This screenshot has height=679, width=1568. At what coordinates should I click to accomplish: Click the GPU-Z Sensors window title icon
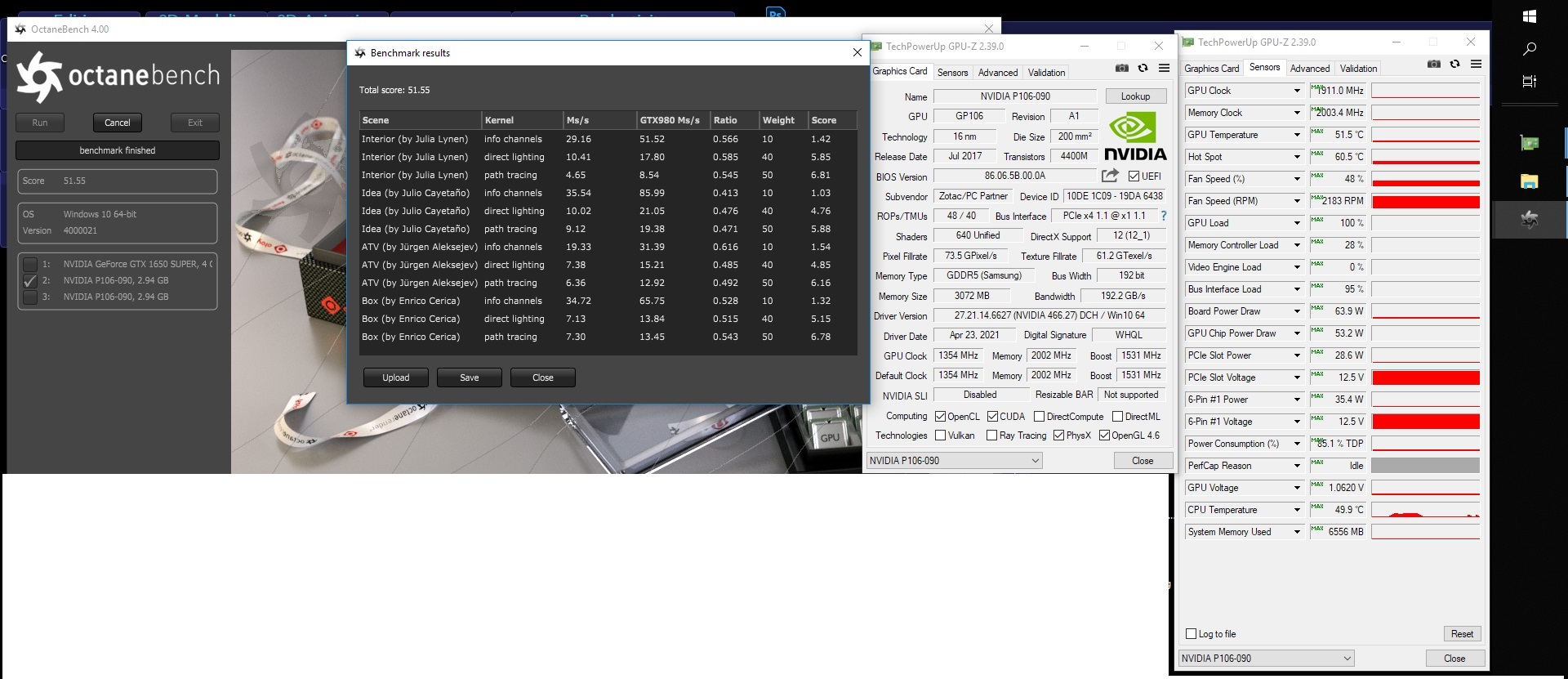point(1188,42)
